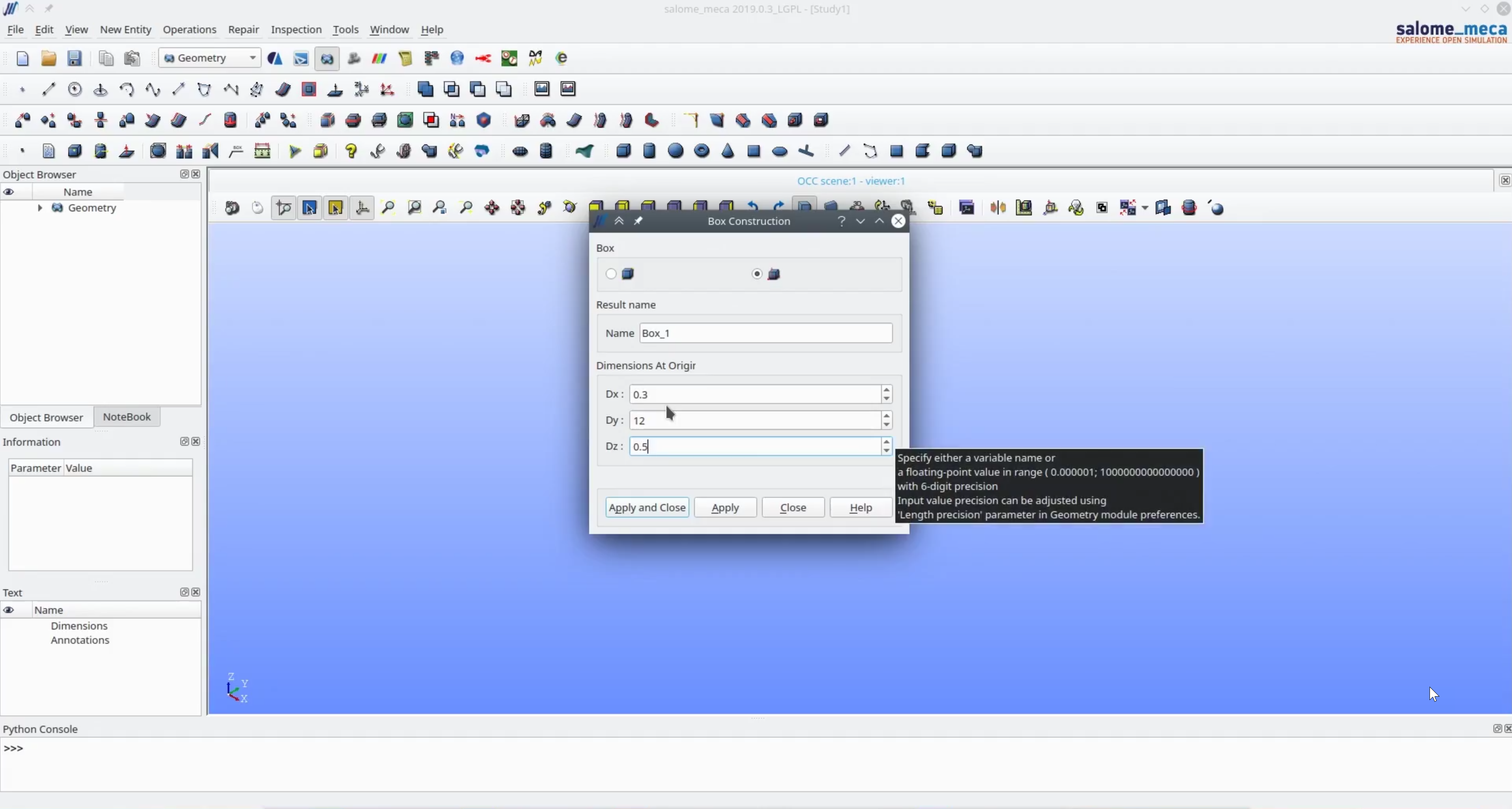This screenshot has height=809, width=1512.
Task: Open the Create Box tool on the primitives toolbar
Action: tap(624, 151)
